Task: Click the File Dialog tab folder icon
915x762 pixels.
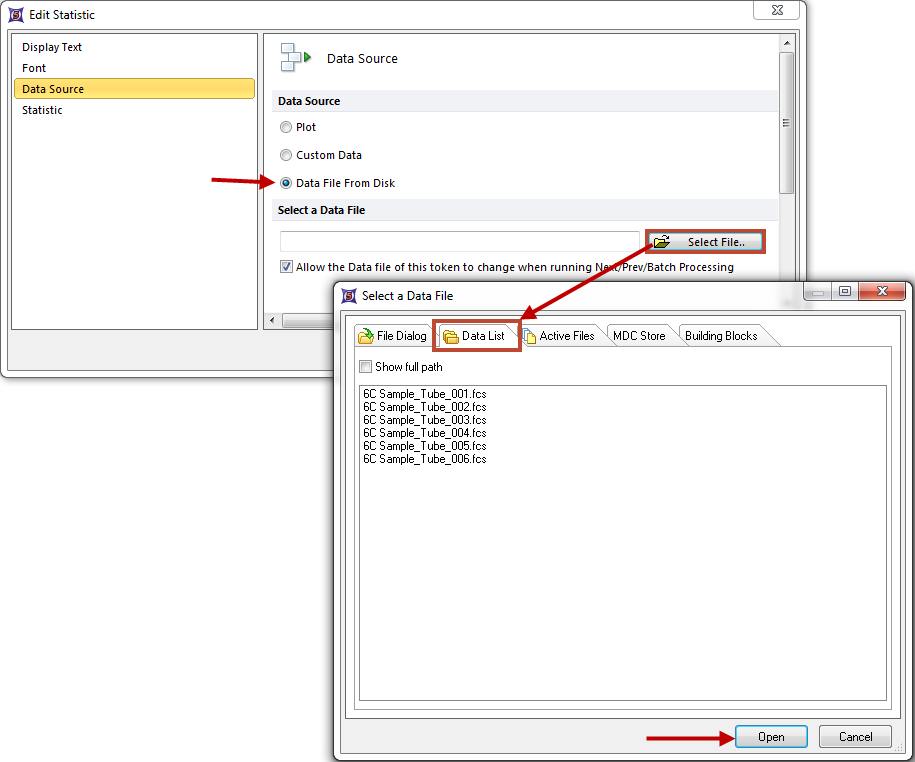Action: (x=366, y=336)
